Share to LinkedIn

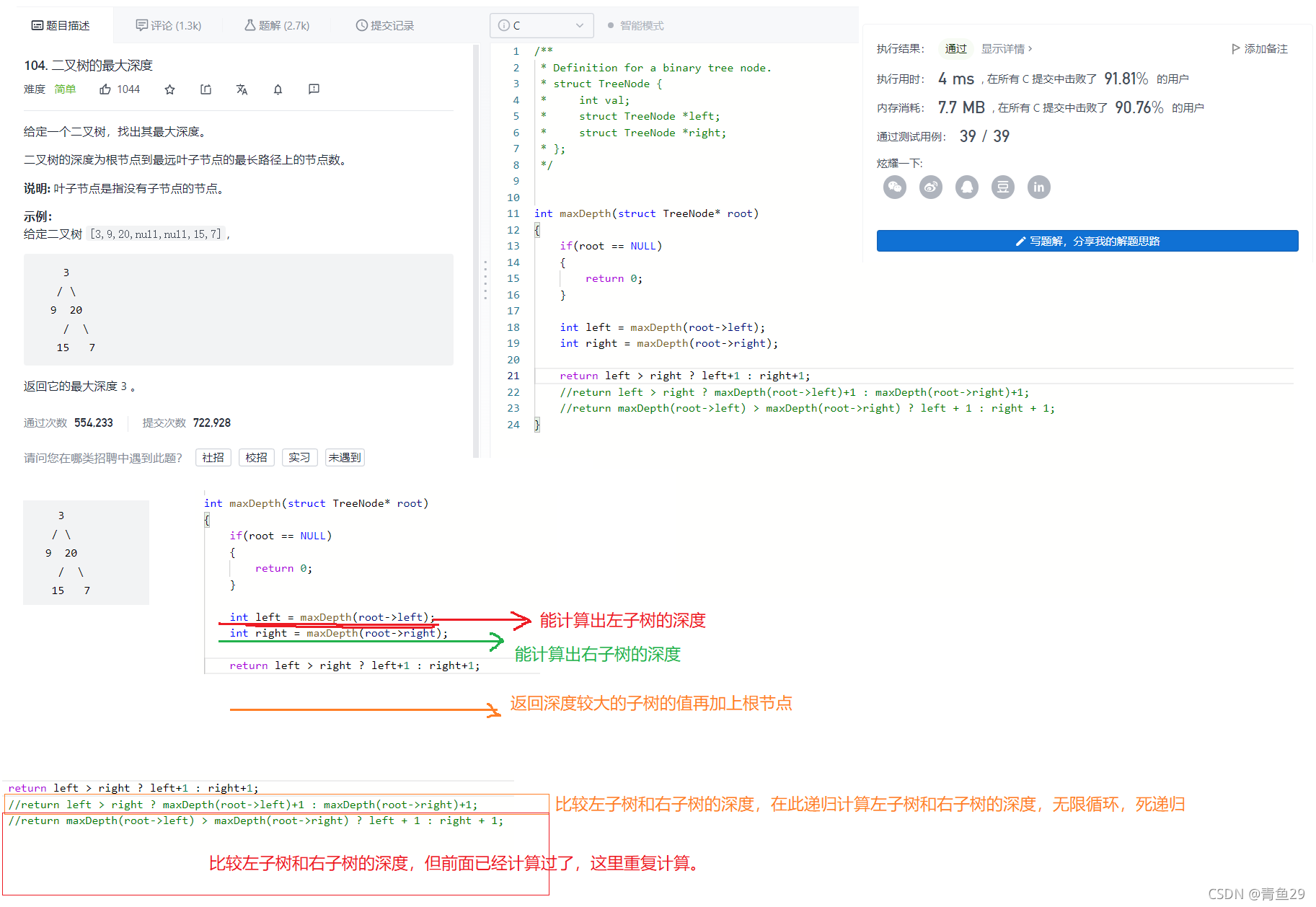(x=1038, y=187)
